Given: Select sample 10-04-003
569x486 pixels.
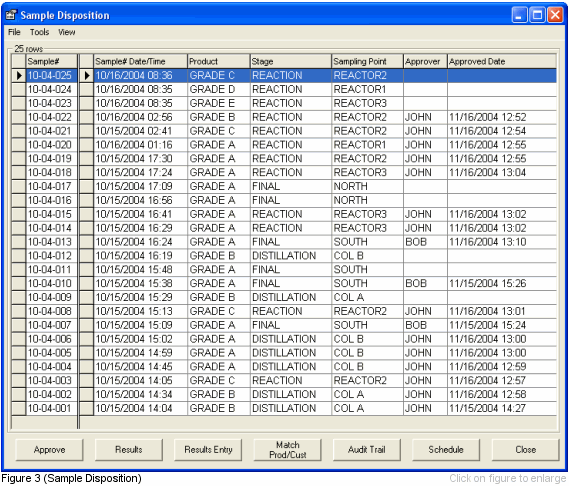Looking at the screenshot, I should (52, 380).
